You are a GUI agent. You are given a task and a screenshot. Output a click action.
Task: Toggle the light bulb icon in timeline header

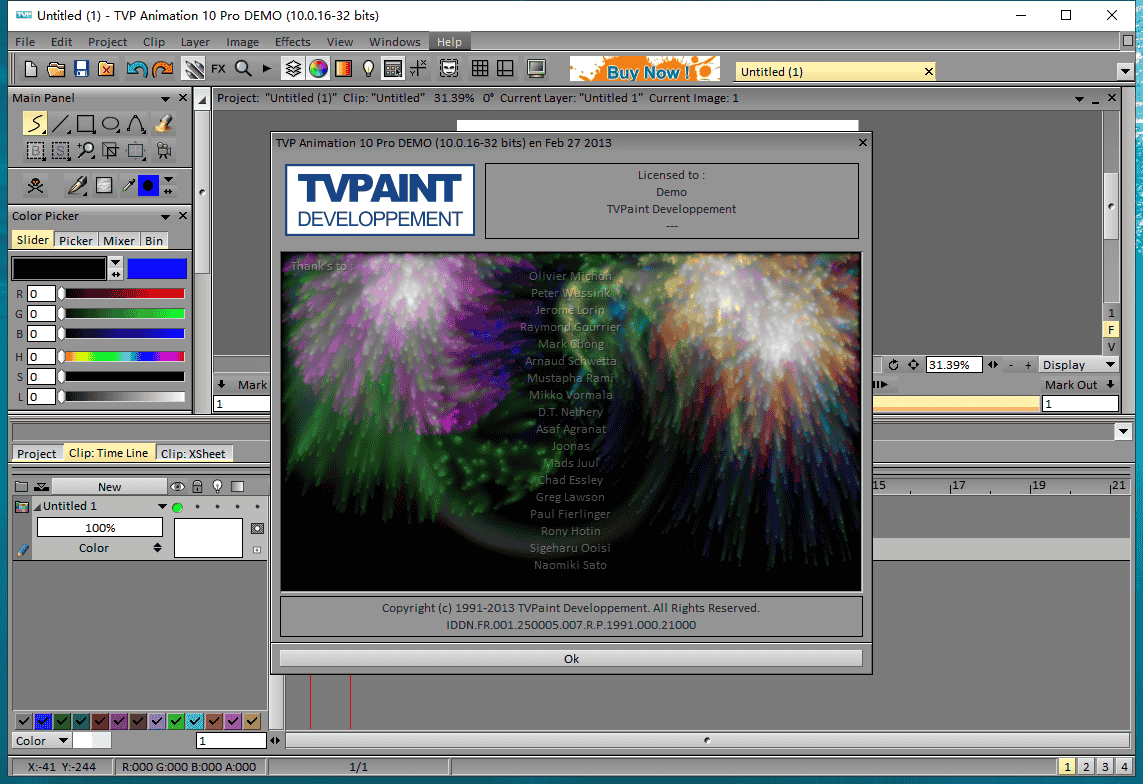click(216, 486)
